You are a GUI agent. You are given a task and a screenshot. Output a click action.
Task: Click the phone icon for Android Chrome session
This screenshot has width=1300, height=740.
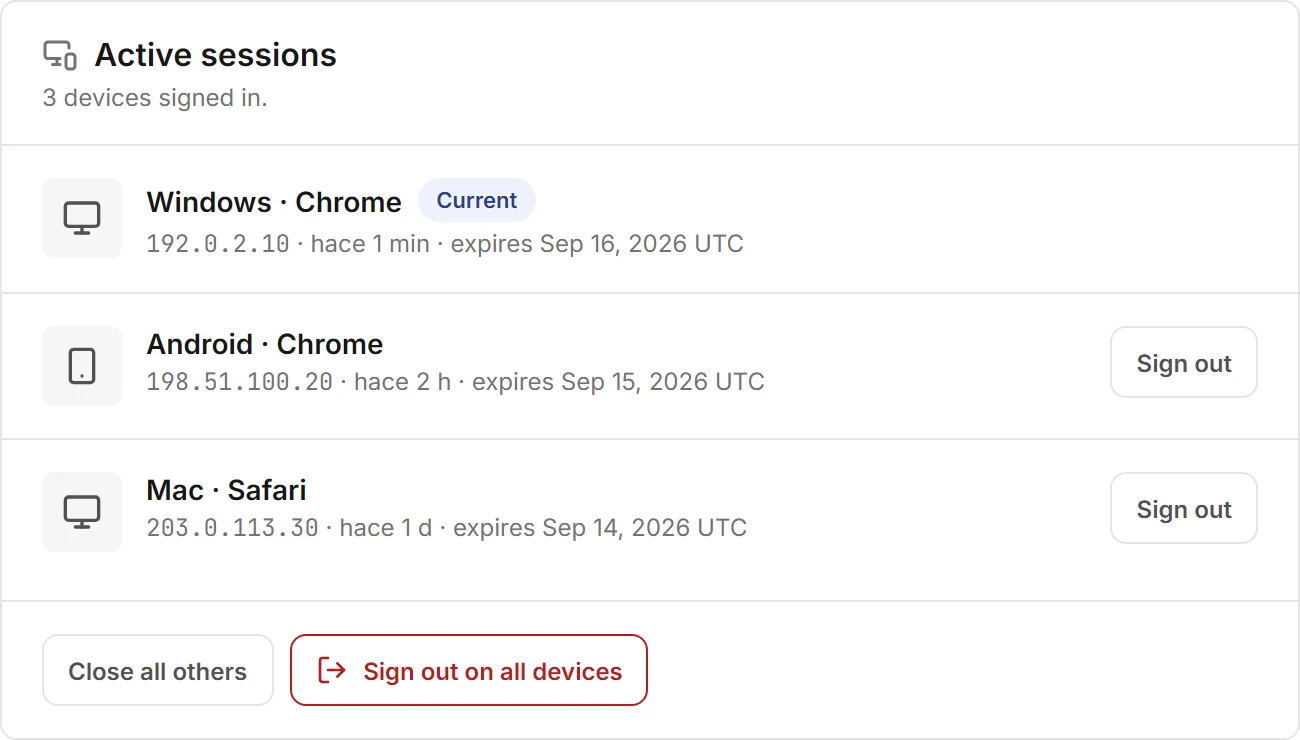pyautogui.click(x=82, y=366)
